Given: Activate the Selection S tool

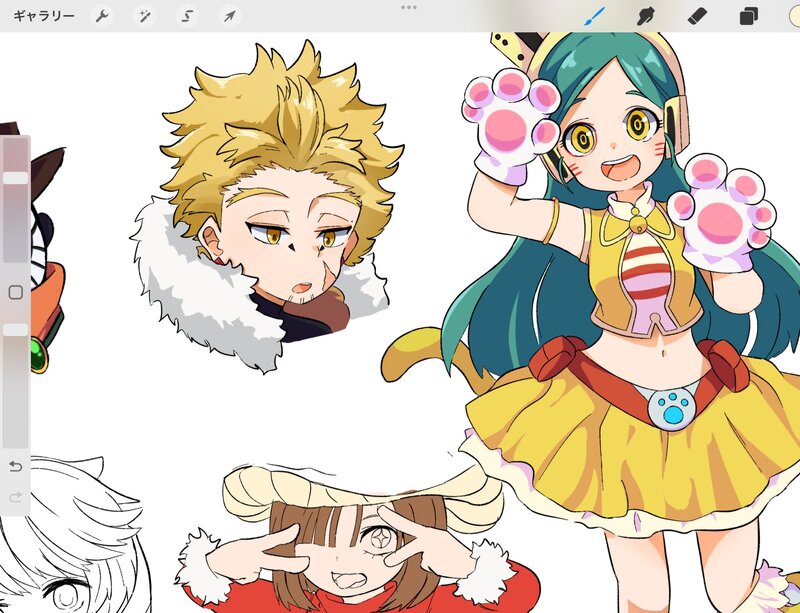Looking at the screenshot, I should coord(187,16).
